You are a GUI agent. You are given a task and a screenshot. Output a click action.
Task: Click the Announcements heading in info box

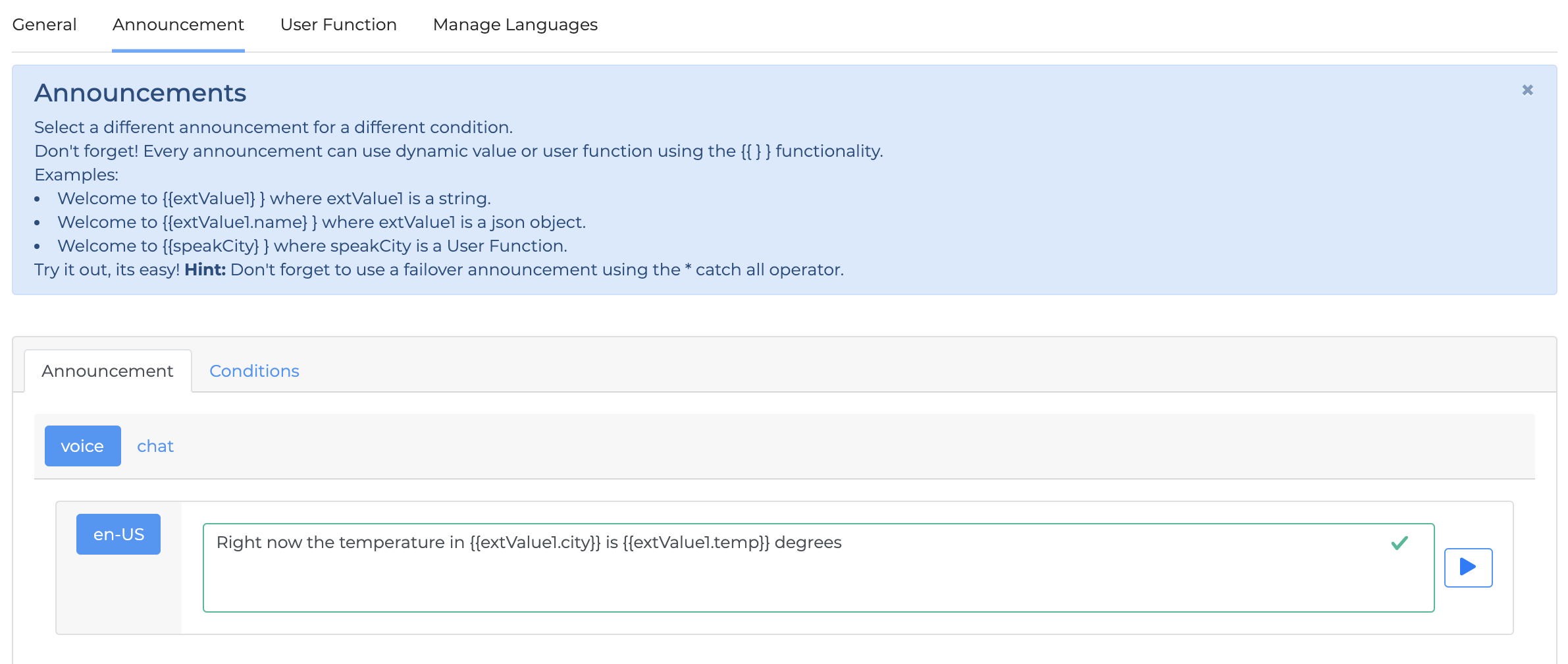click(x=140, y=93)
